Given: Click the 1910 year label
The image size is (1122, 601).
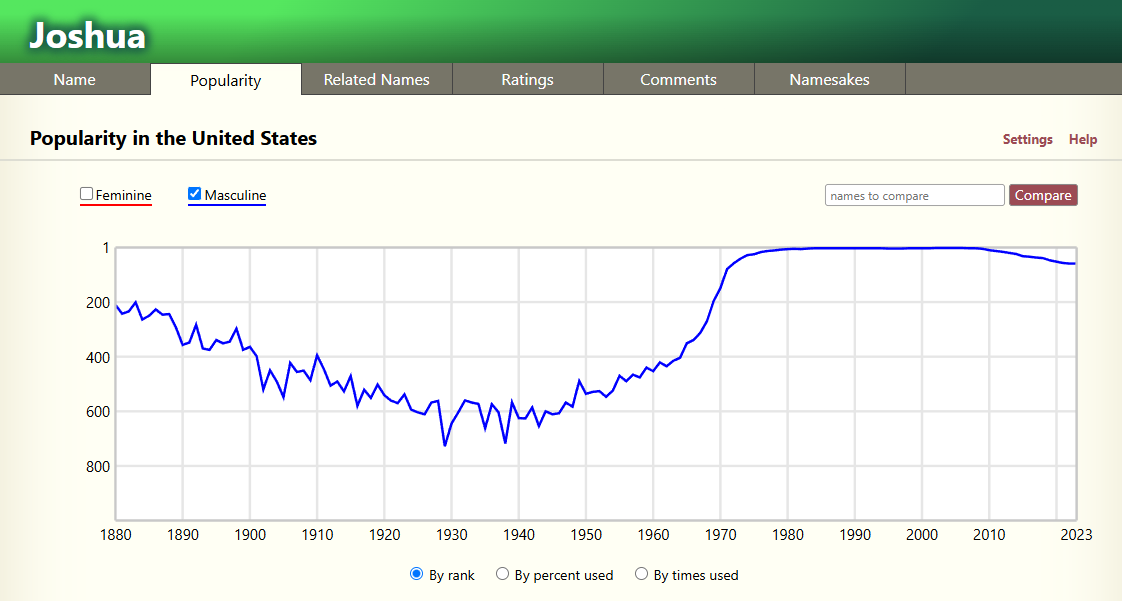Looking at the screenshot, I should [318, 534].
